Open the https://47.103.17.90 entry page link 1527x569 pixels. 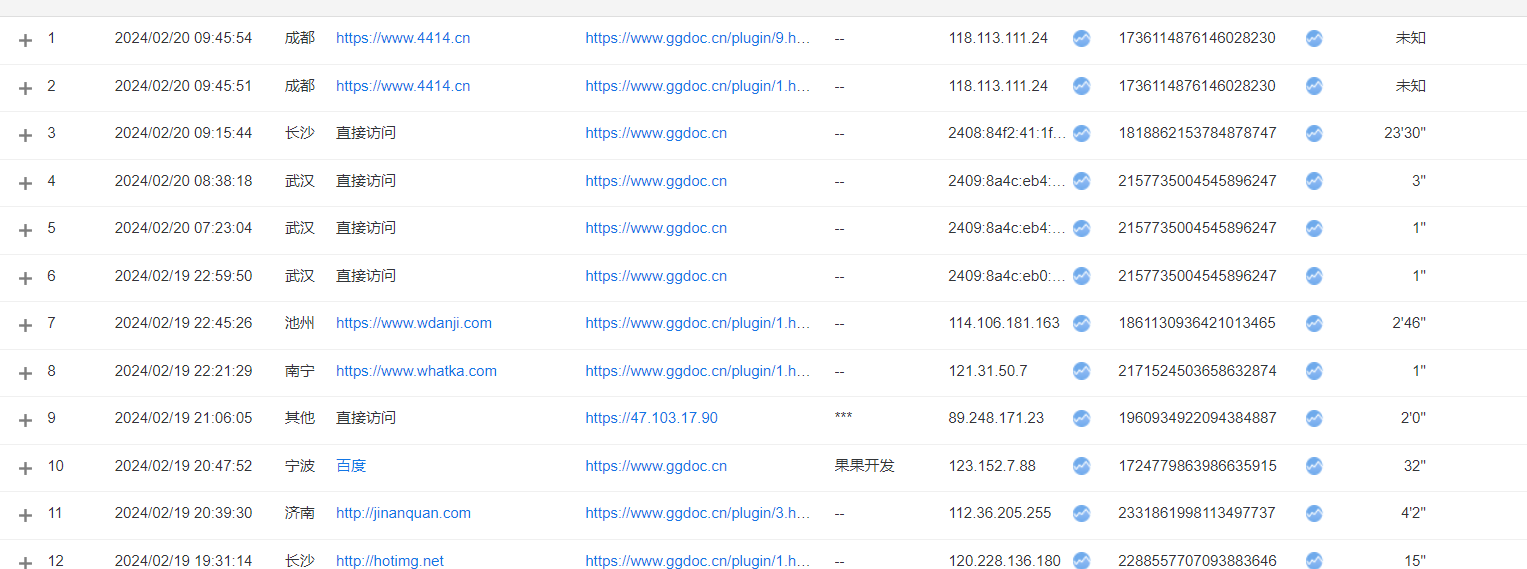[x=651, y=418]
